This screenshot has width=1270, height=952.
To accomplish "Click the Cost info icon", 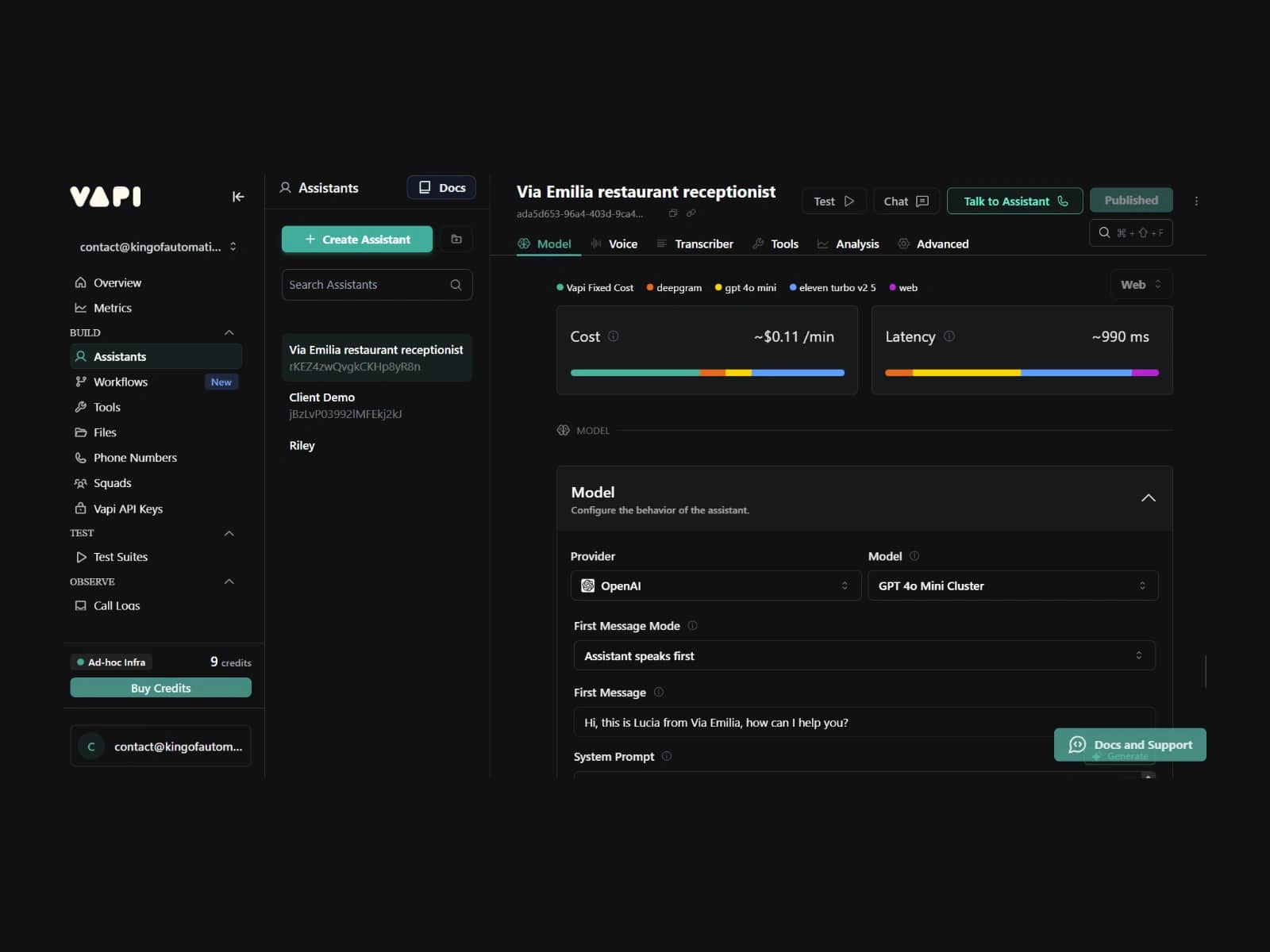I will coord(614,336).
